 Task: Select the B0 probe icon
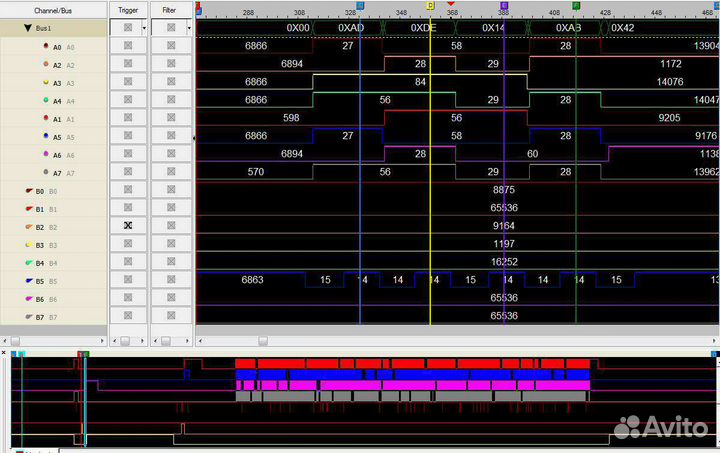[x=27, y=190]
